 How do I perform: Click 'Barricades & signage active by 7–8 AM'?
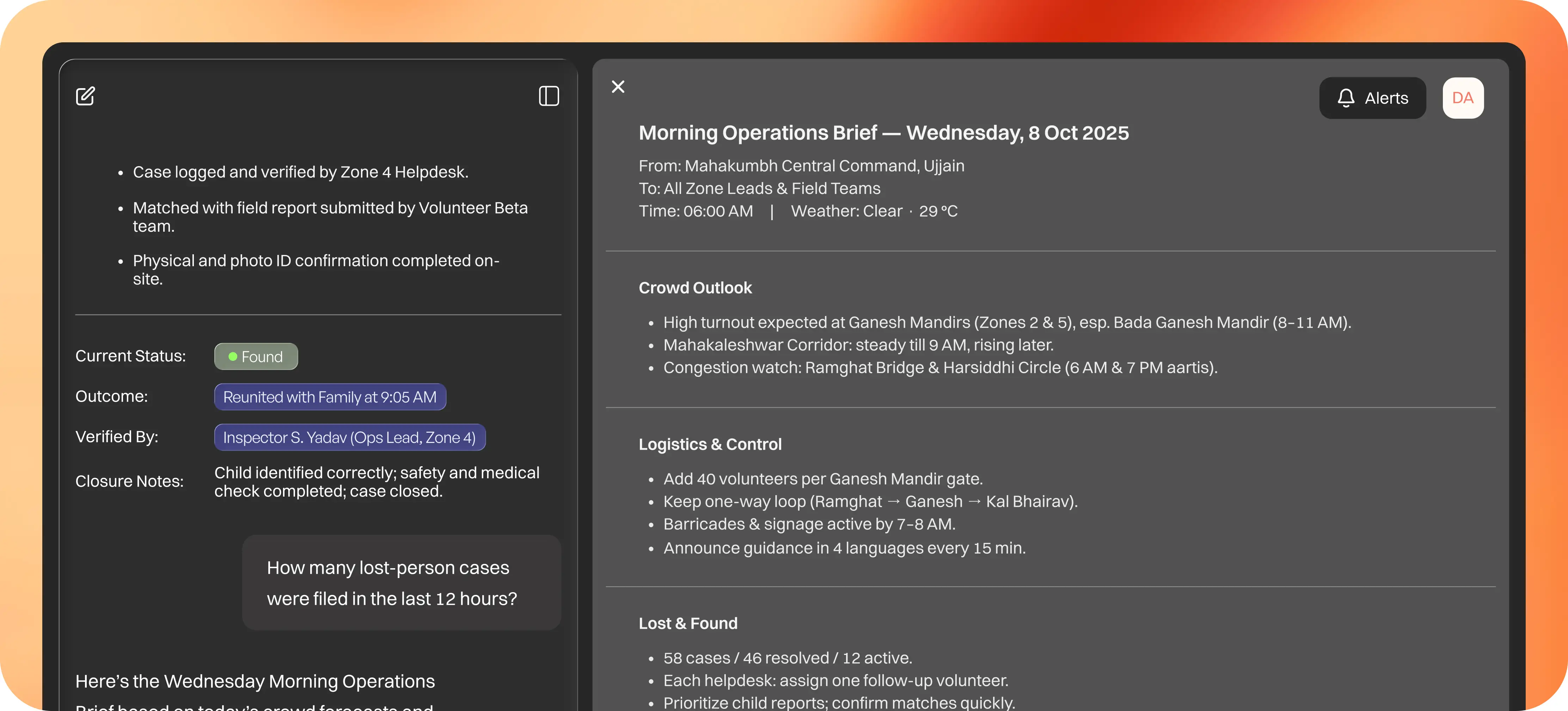(x=809, y=524)
